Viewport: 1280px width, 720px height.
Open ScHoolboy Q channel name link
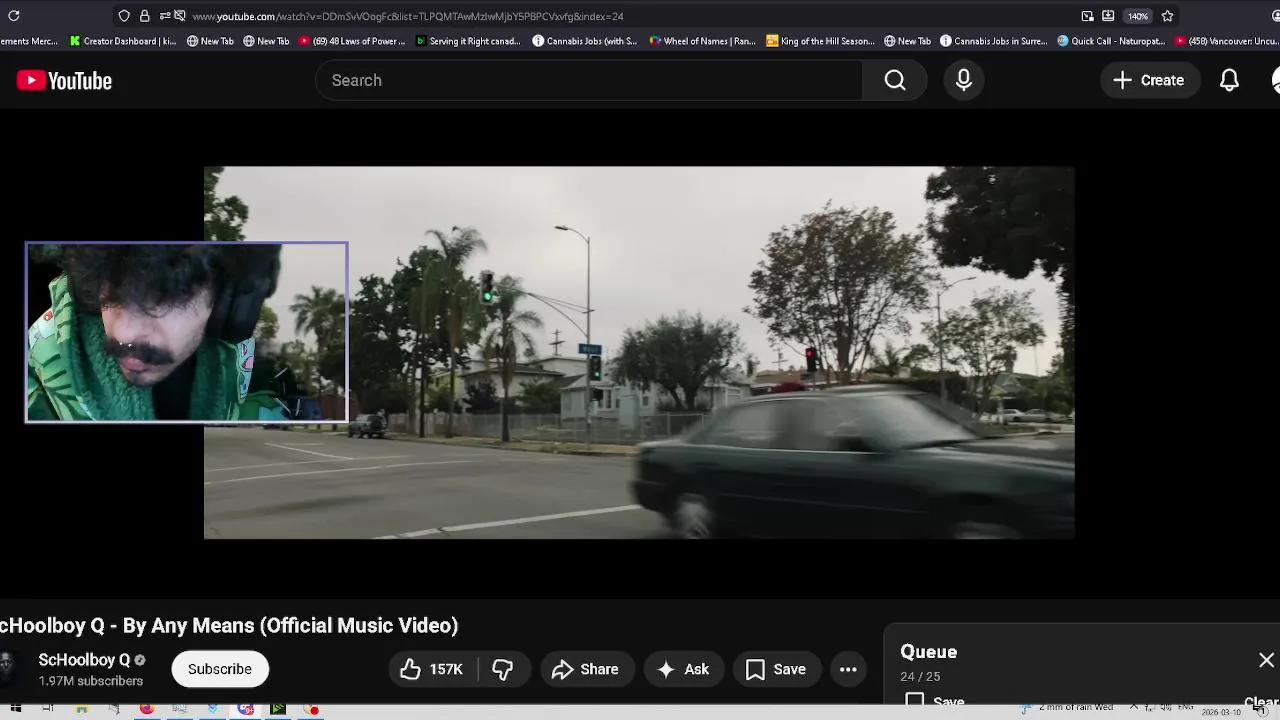84,660
